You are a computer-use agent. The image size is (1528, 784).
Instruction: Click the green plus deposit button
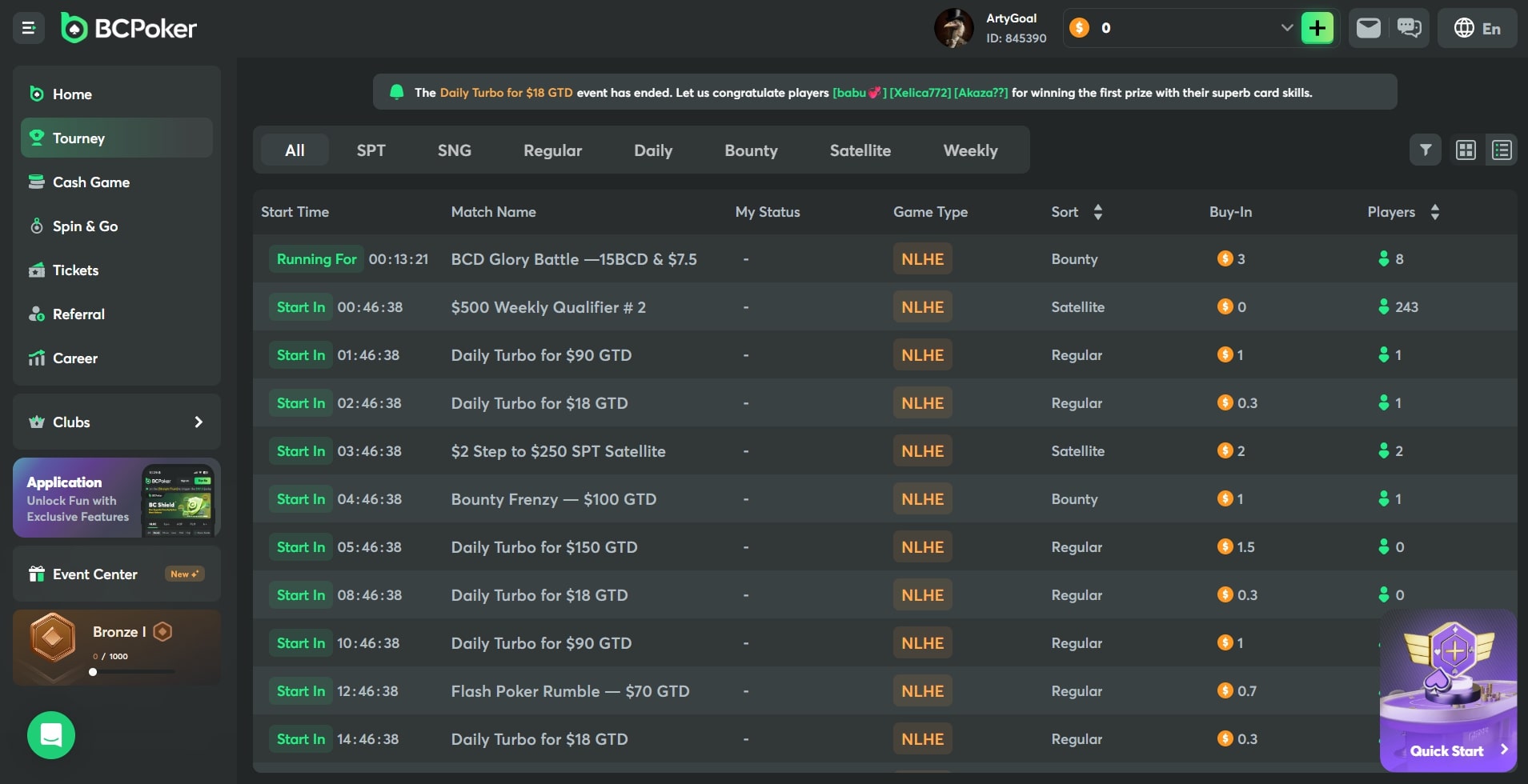pyautogui.click(x=1317, y=28)
